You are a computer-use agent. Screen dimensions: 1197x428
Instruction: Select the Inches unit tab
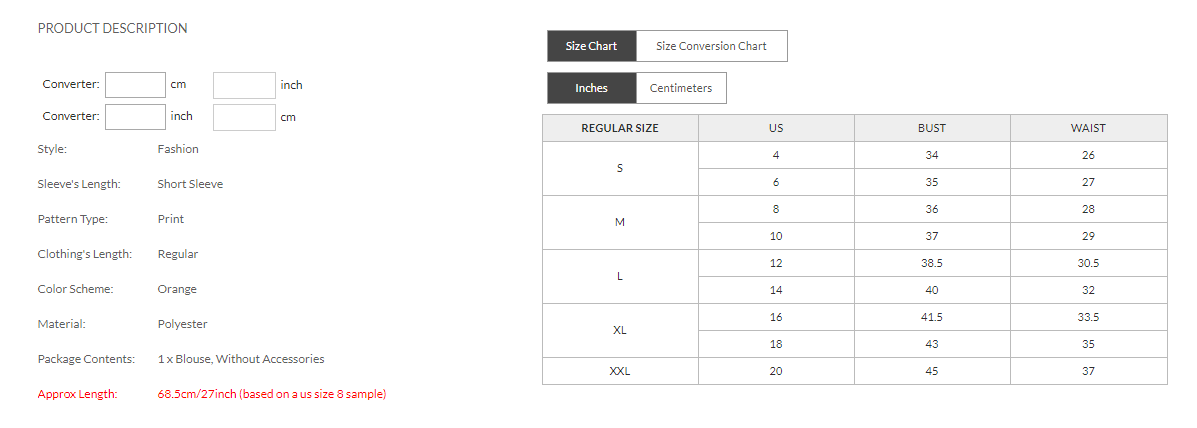(x=591, y=88)
